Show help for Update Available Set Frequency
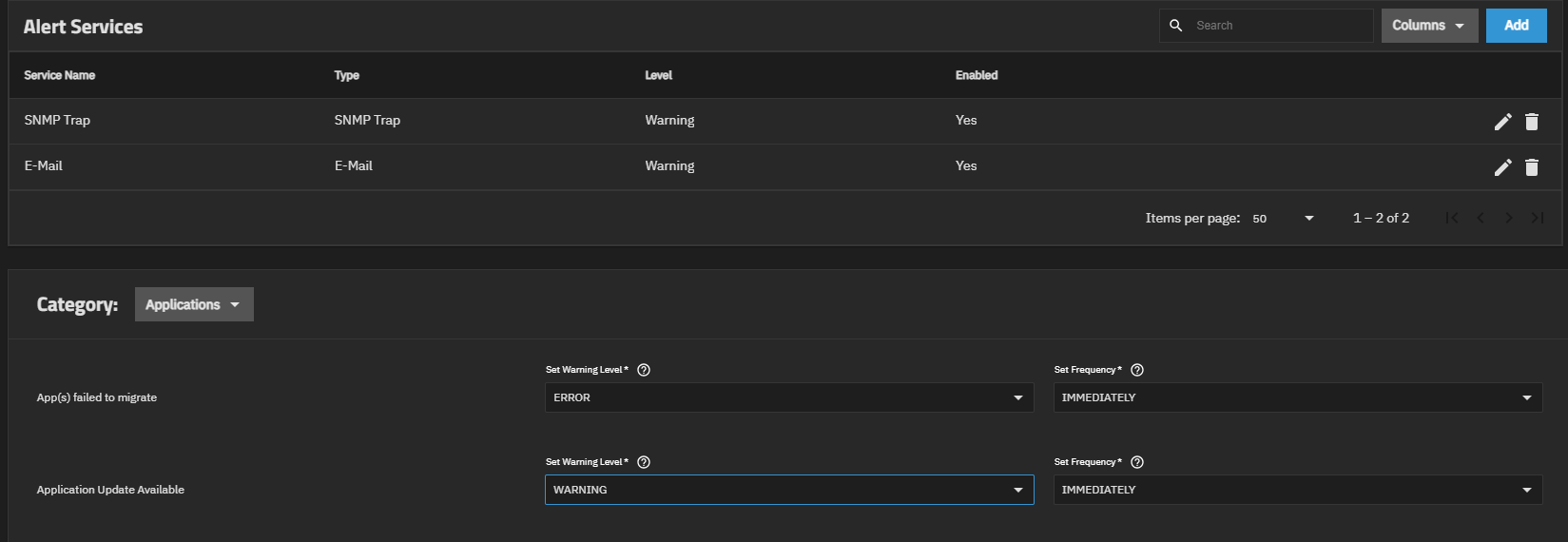1568x542 pixels. [1137, 462]
